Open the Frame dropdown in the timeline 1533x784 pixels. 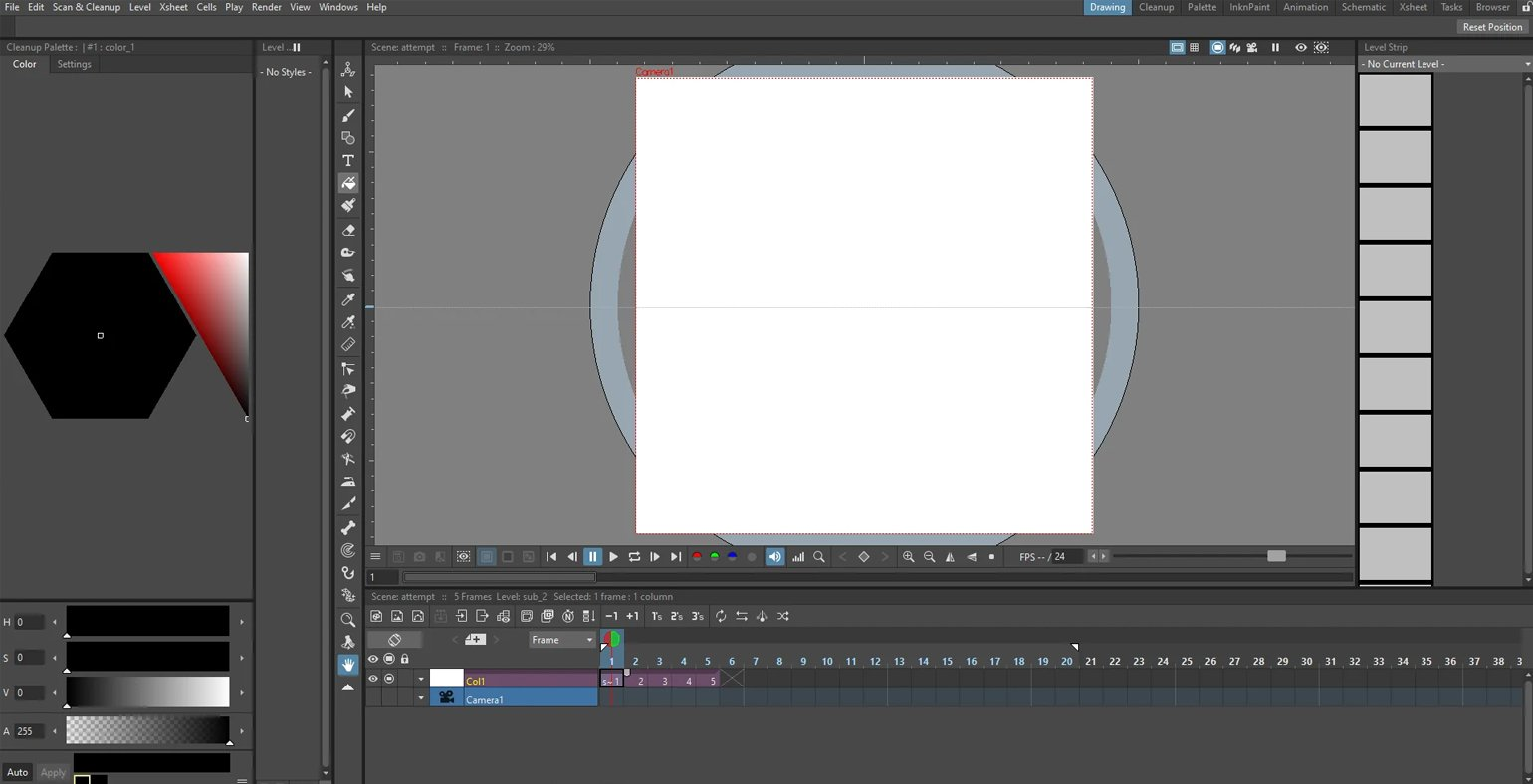[562, 640]
